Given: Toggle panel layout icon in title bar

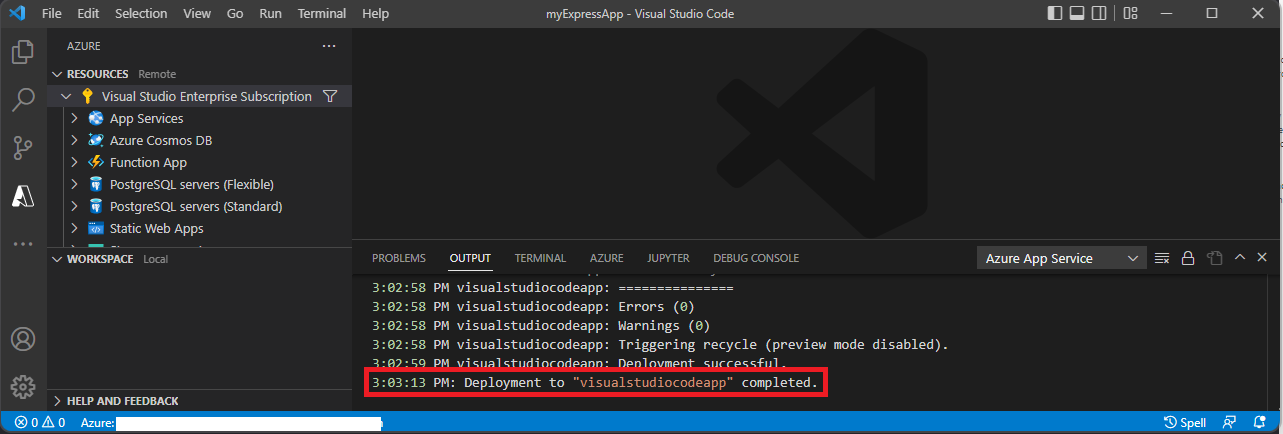Looking at the screenshot, I should pyautogui.click(x=1078, y=14).
